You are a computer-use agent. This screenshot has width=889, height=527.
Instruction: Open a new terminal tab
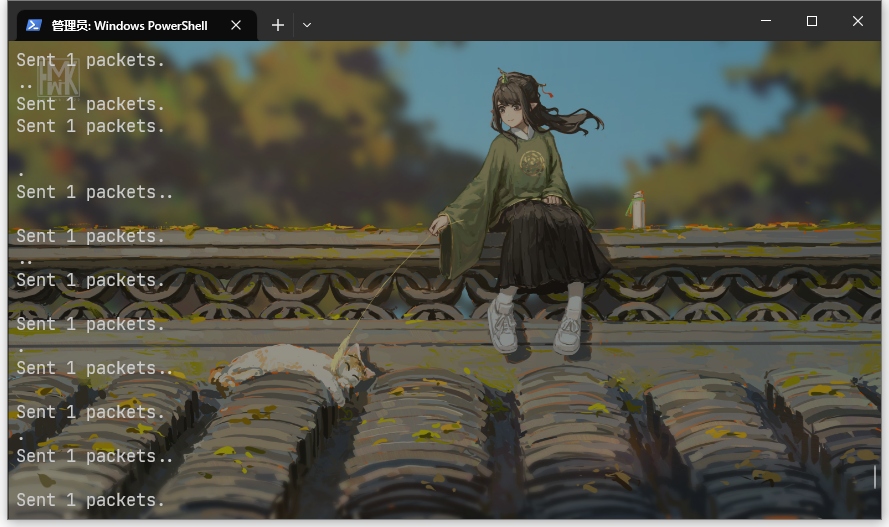click(278, 26)
